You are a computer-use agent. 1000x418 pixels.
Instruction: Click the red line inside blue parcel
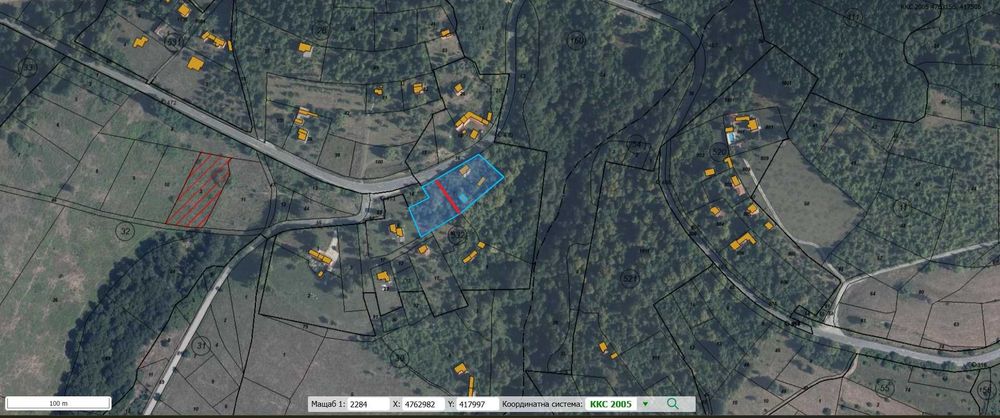(x=448, y=197)
